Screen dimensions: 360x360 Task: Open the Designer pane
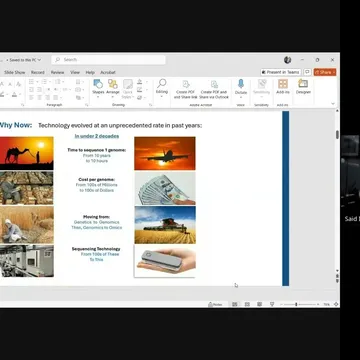click(x=303, y=87)
